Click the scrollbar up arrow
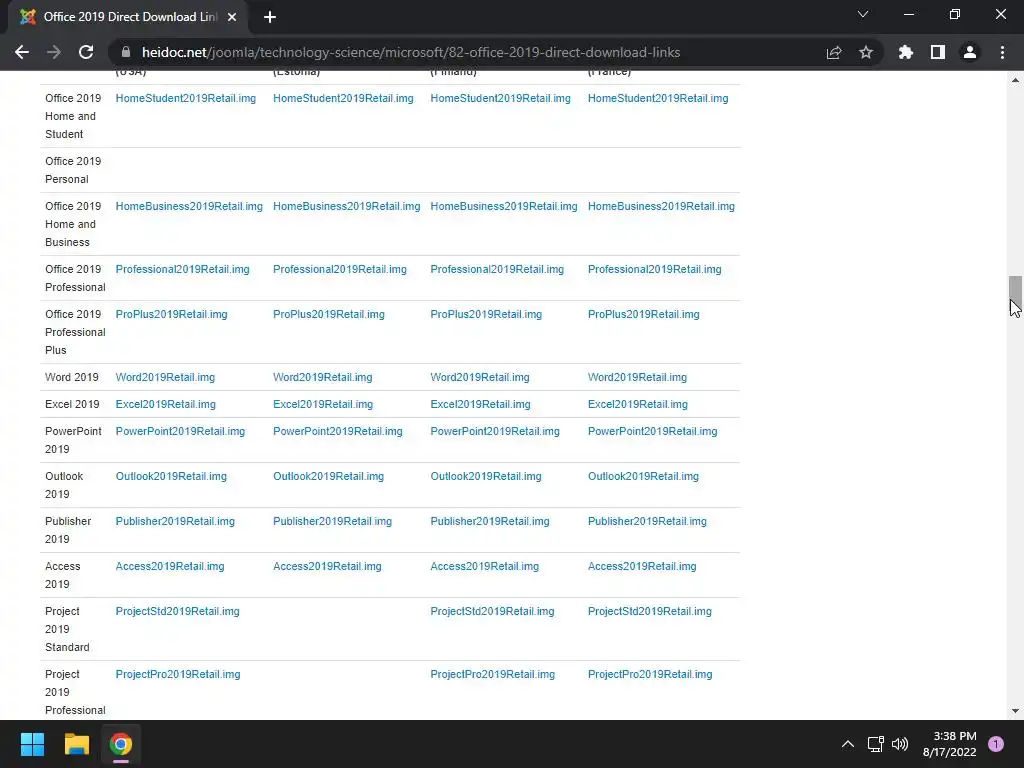Viewport: 1024px width, 768px height. [1015, 80]
